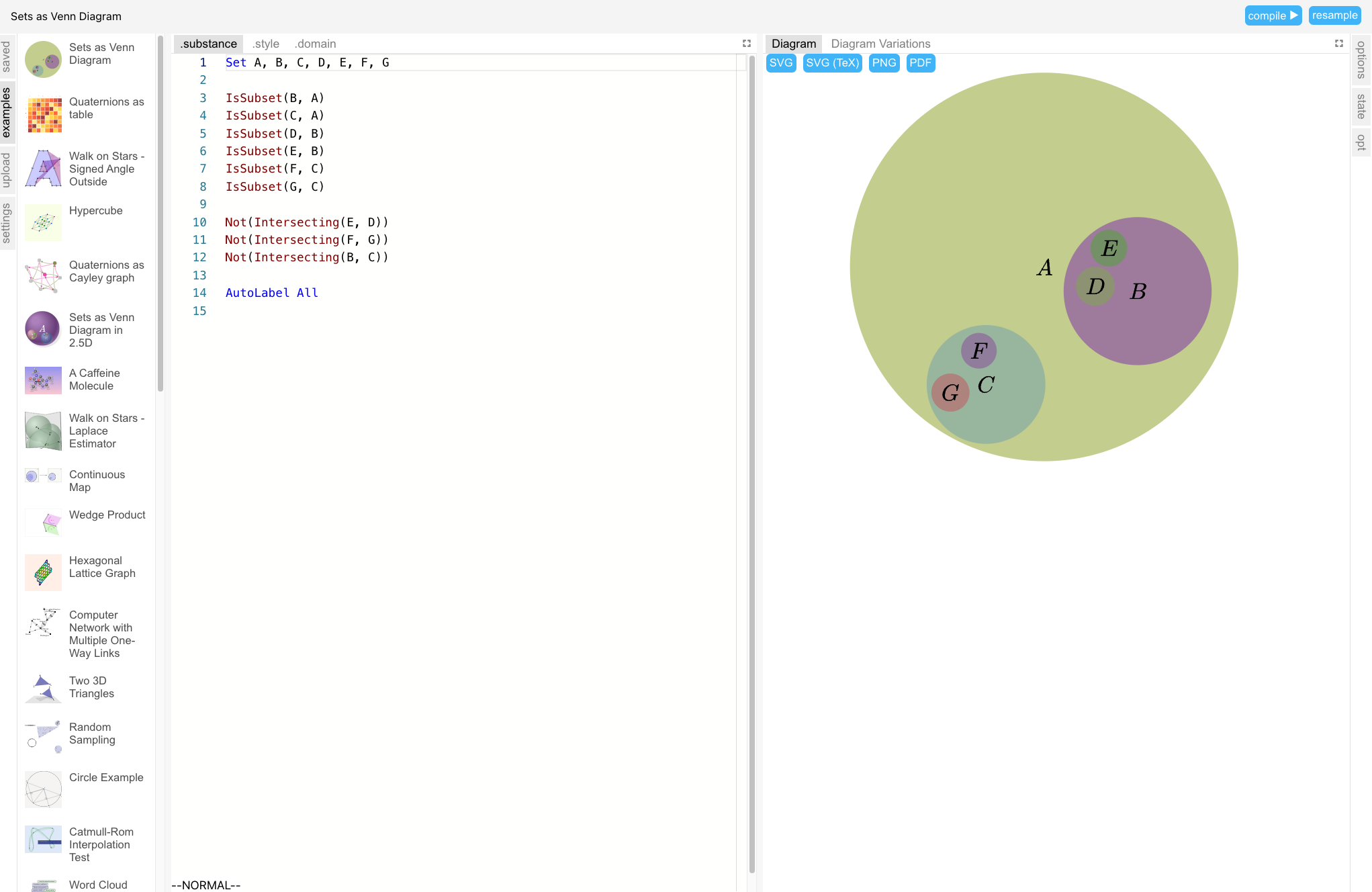Image resolution: width=1372 pixels, height=892 pixels.
Task: Load the "Walk on Stars - Signed Angle Outside" example
Action: click(106, 169)
